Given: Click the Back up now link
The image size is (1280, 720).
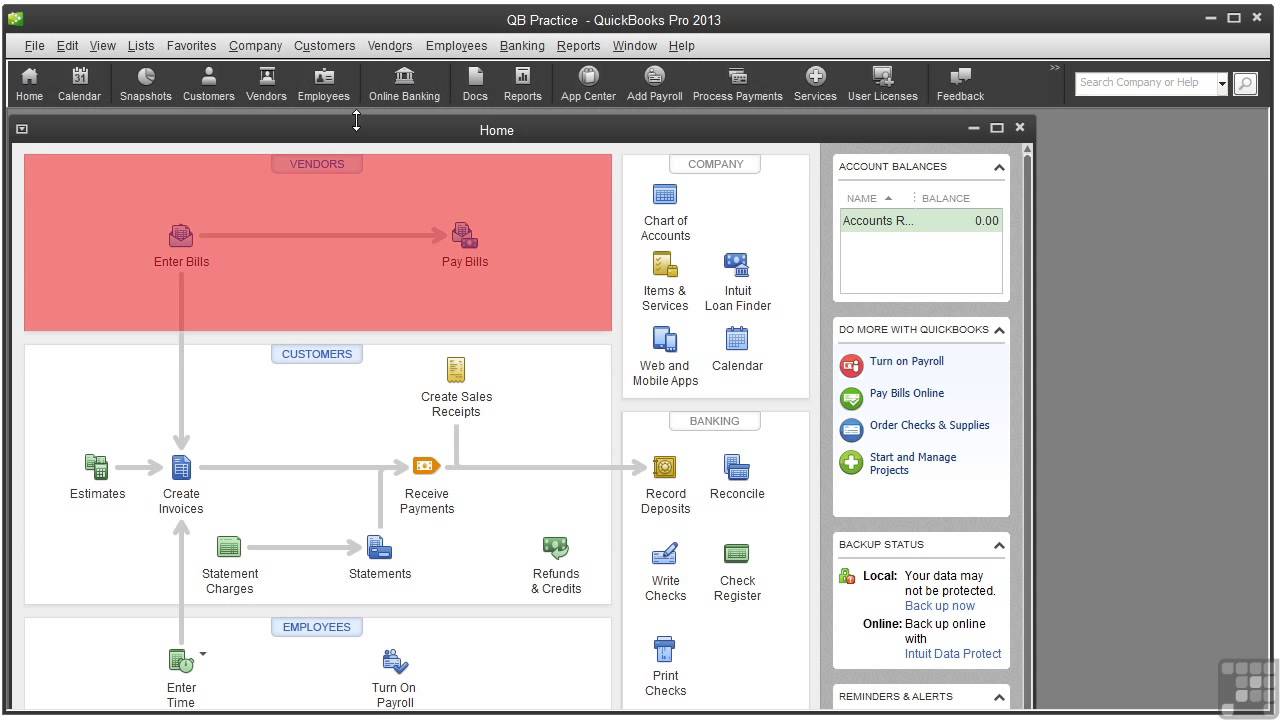Looking at the screenshot, I should [939, 606].
